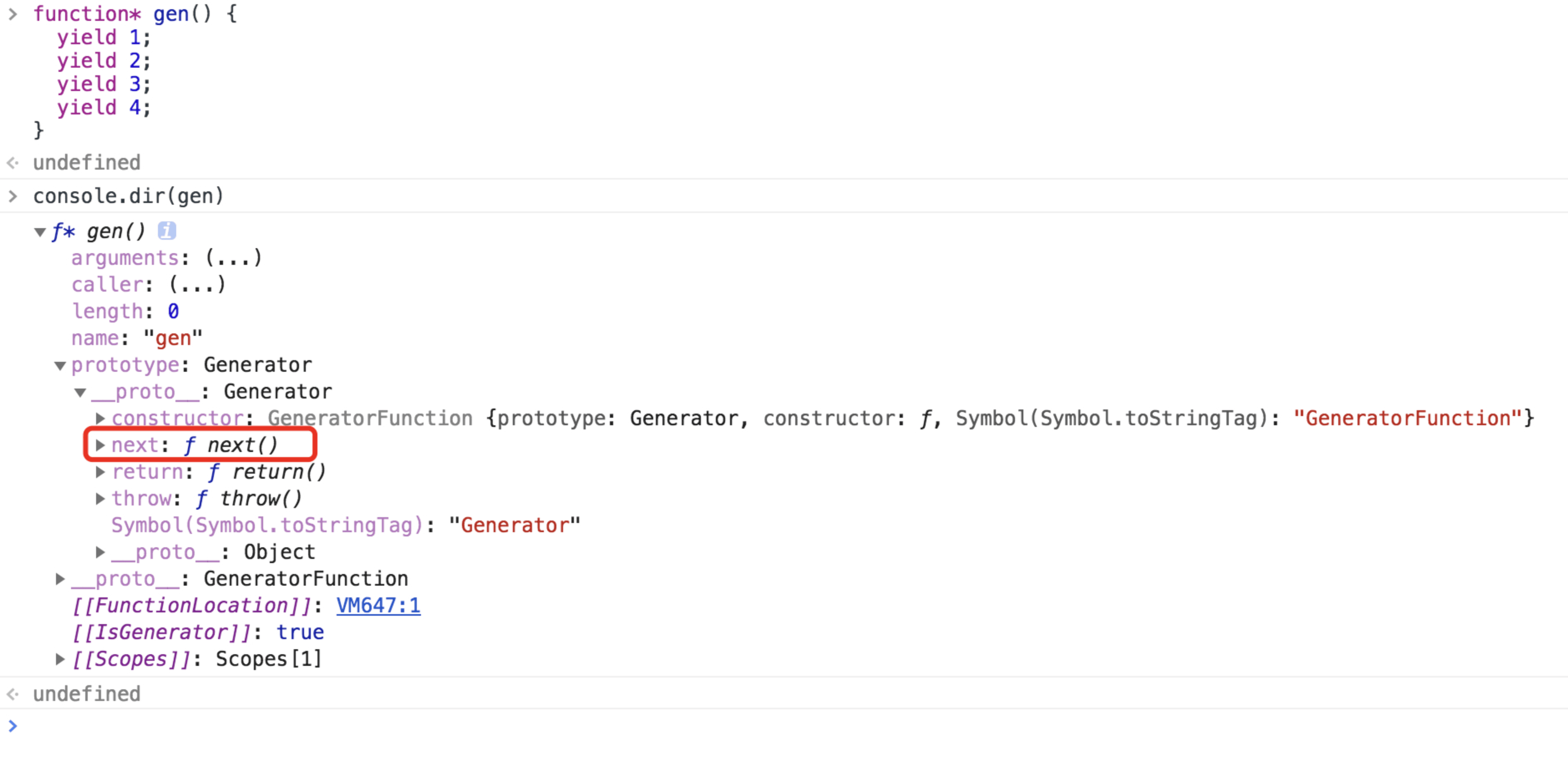Reveal the arguments (...) getter value
The width and height of the screenshot is (1568, 772).
233,258
